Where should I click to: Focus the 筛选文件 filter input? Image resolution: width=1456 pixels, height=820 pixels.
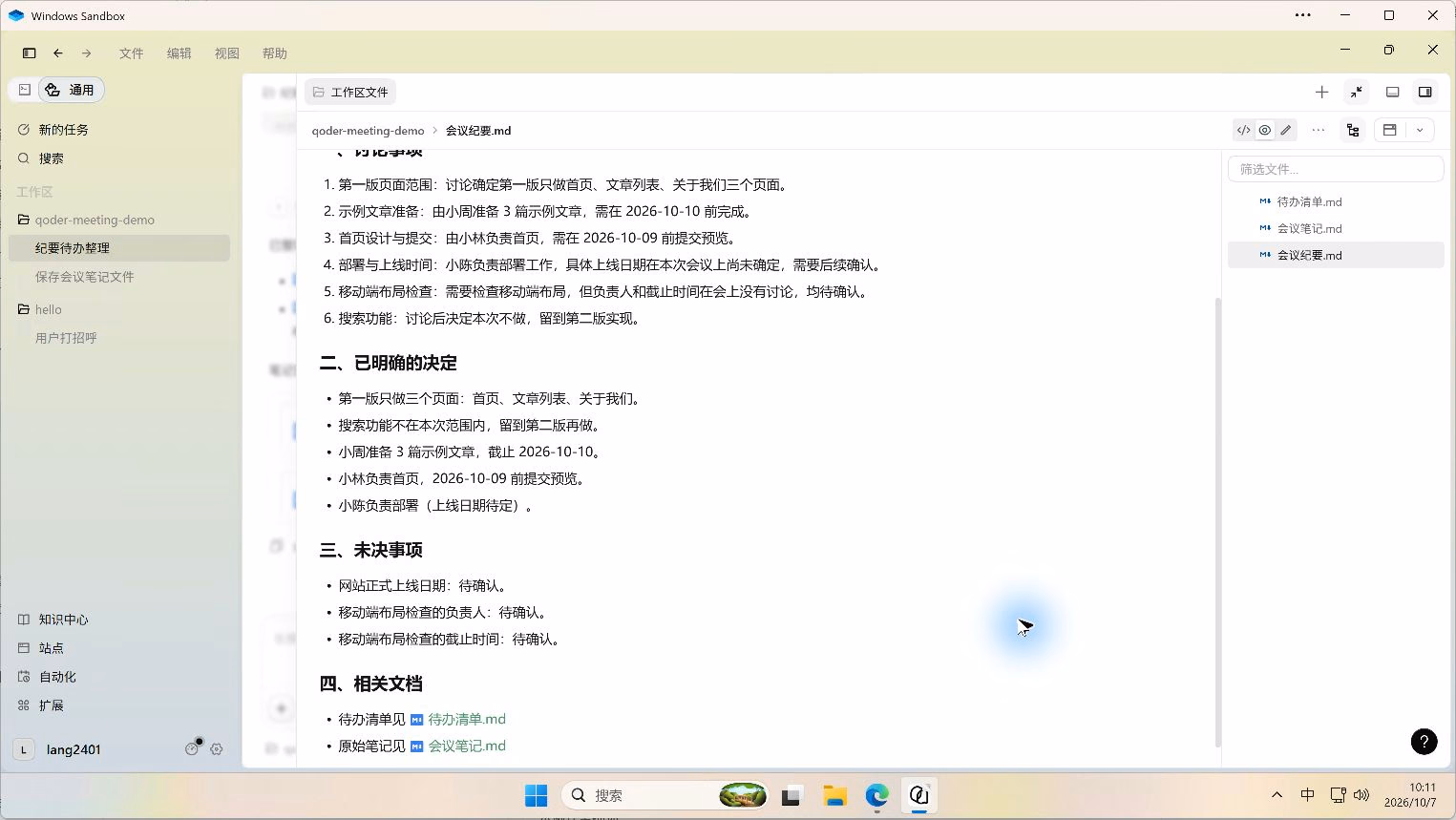tap(1335, 169)
